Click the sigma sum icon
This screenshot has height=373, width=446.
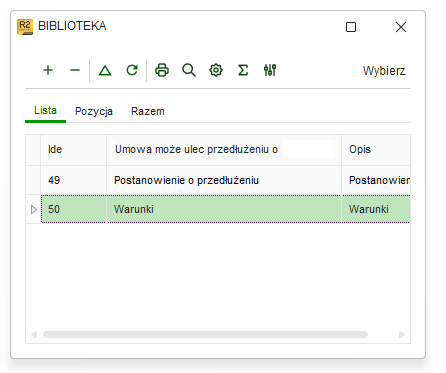[x=243, y=70]
